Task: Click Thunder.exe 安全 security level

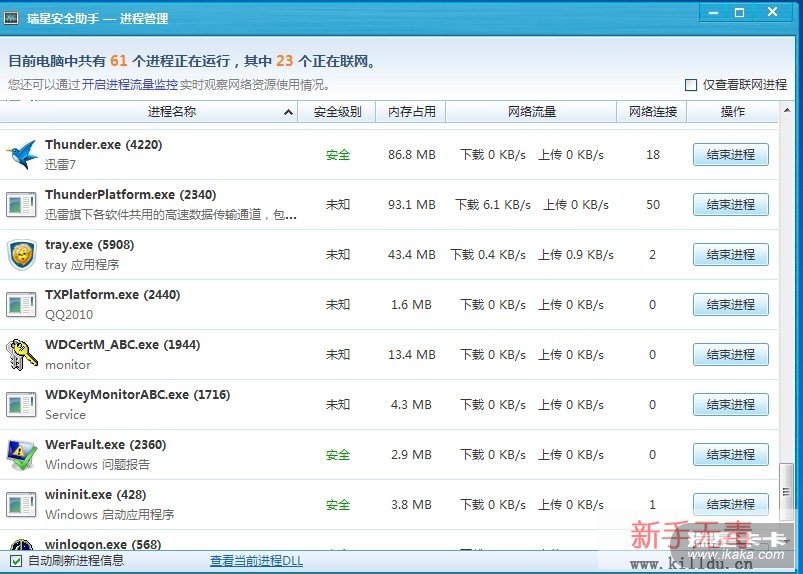Action: pos(337,155)
